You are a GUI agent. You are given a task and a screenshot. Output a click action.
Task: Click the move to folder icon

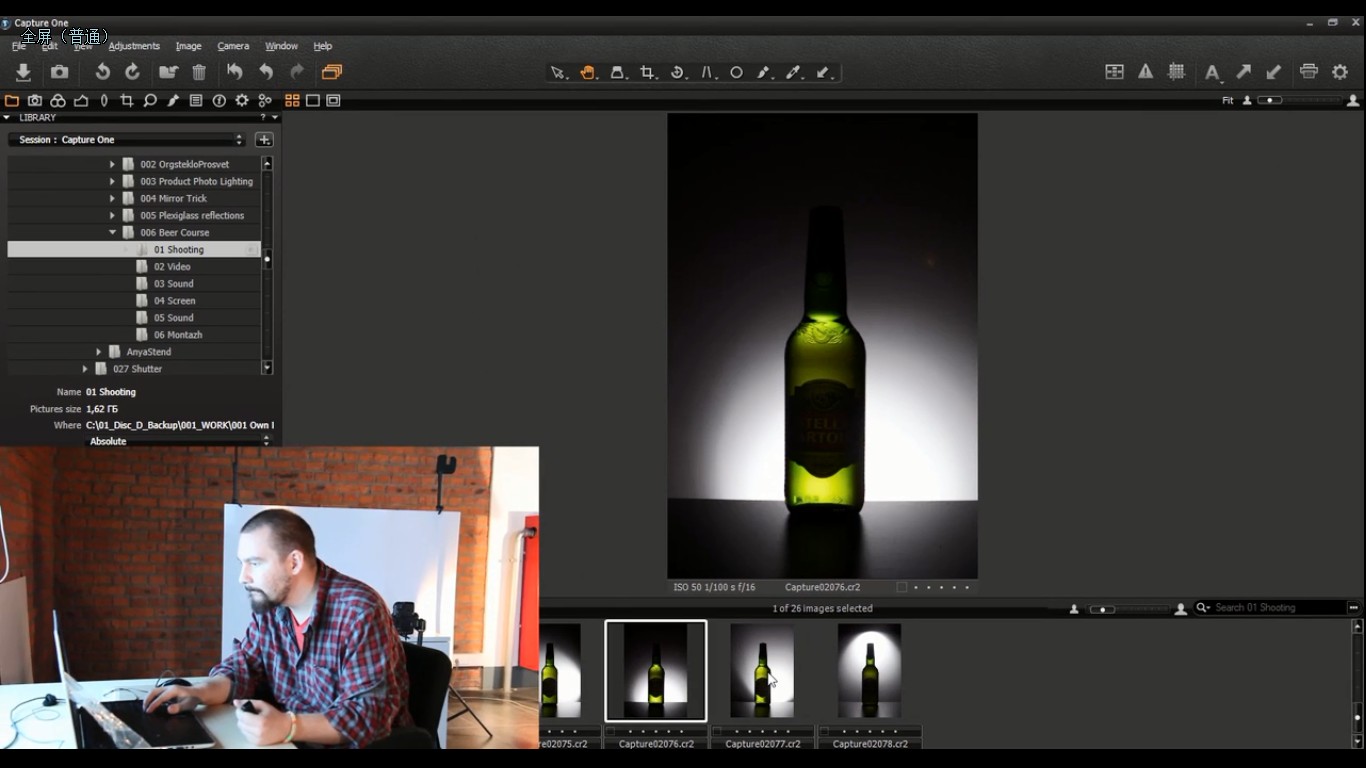pyautogui.click(x=168, y=72)
